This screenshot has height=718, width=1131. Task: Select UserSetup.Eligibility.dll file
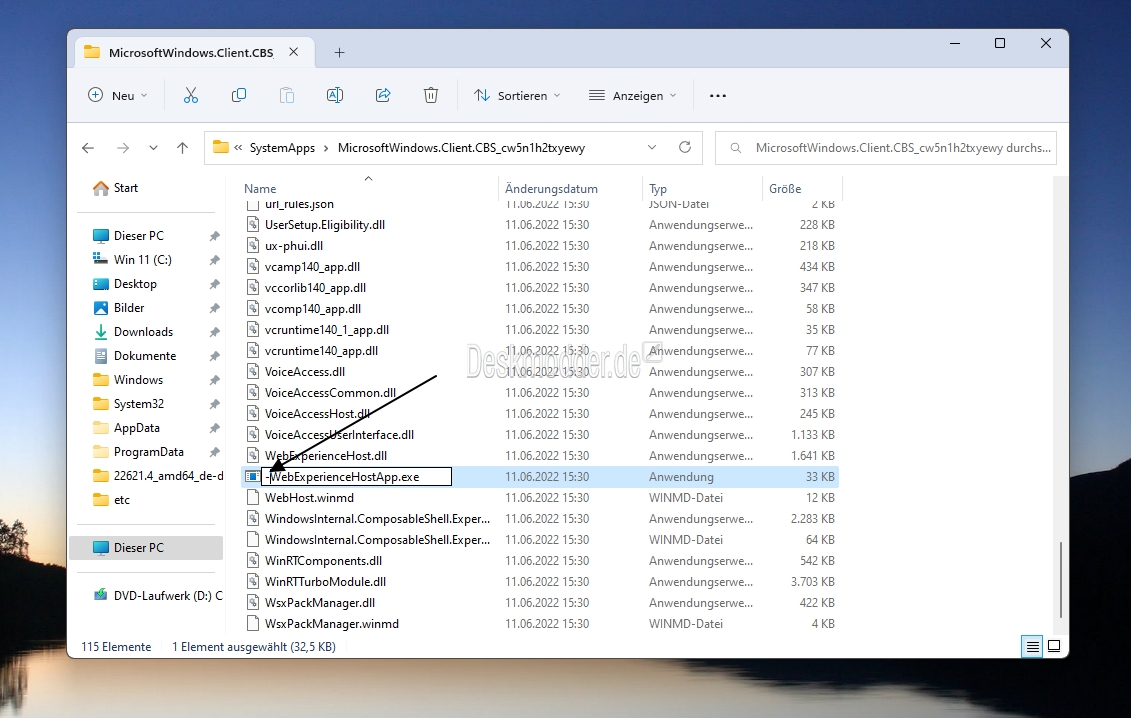pyautogui.click(x=325, y=224)
